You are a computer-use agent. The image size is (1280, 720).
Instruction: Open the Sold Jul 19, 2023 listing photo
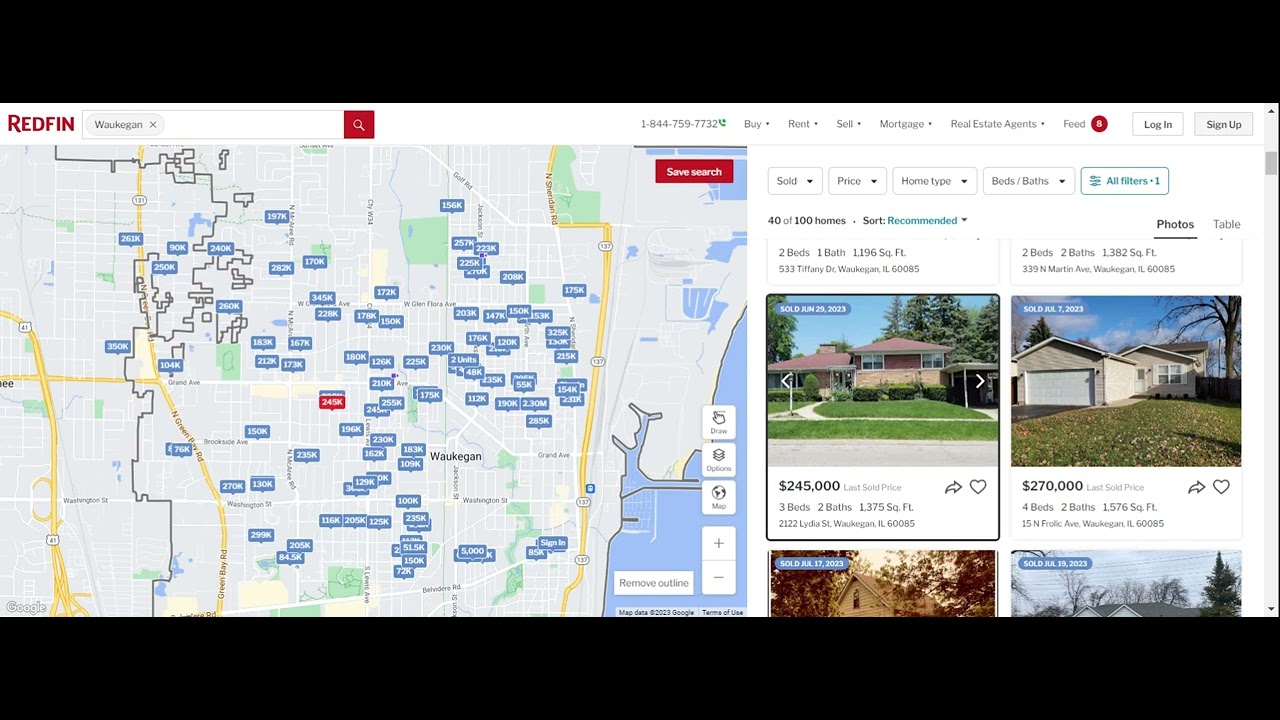coord(1126,584)
